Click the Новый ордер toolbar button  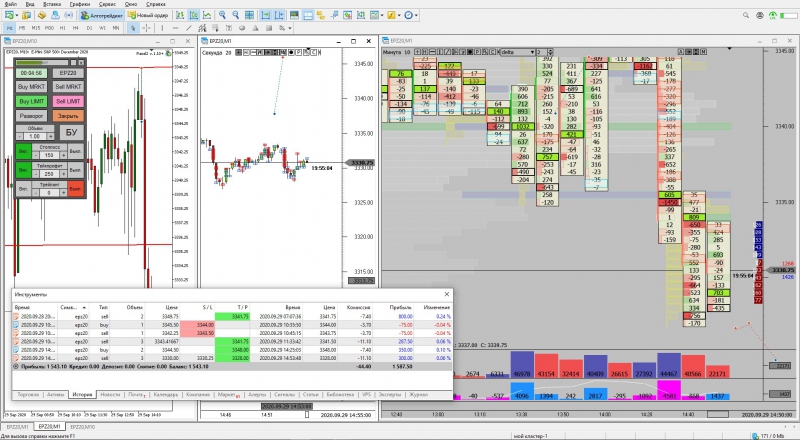(x=148, y=15)
